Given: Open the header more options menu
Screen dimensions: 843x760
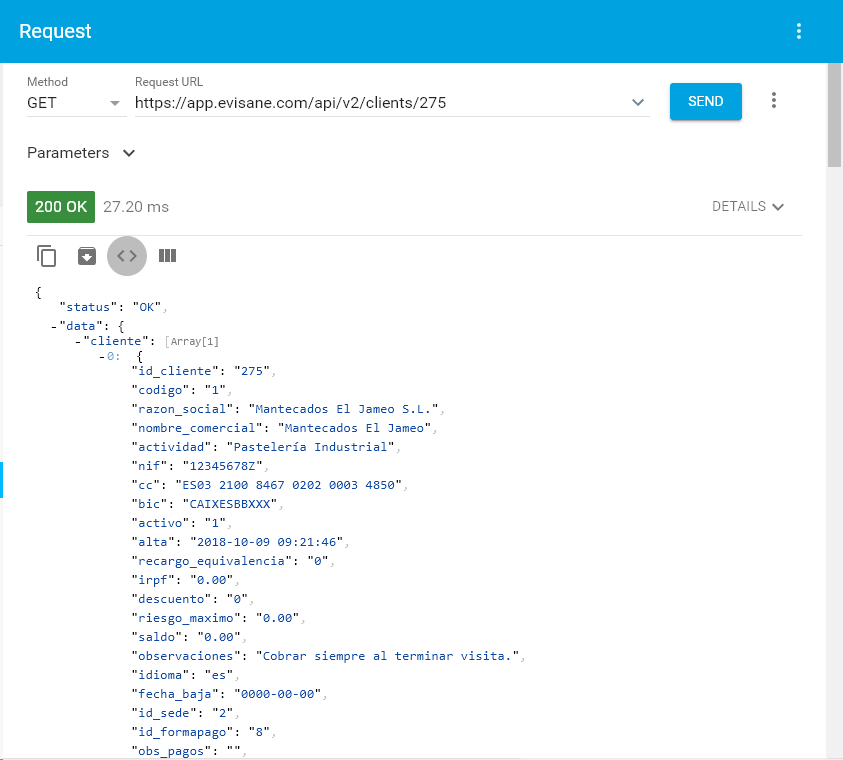Looking at the screenshot, I should click(x=798, y=31).
